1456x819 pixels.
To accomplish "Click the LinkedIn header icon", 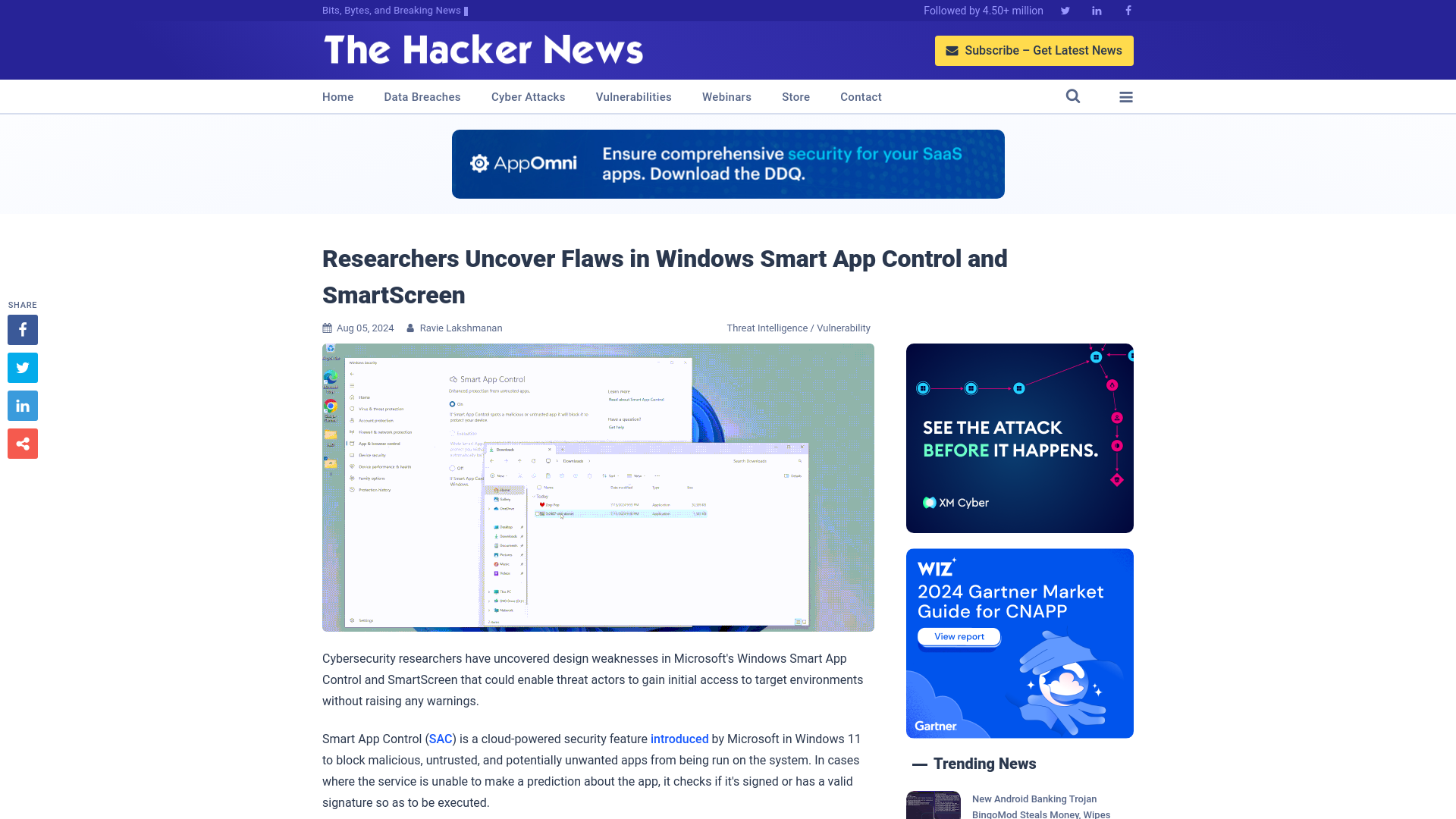I will tap(1097, 10).
